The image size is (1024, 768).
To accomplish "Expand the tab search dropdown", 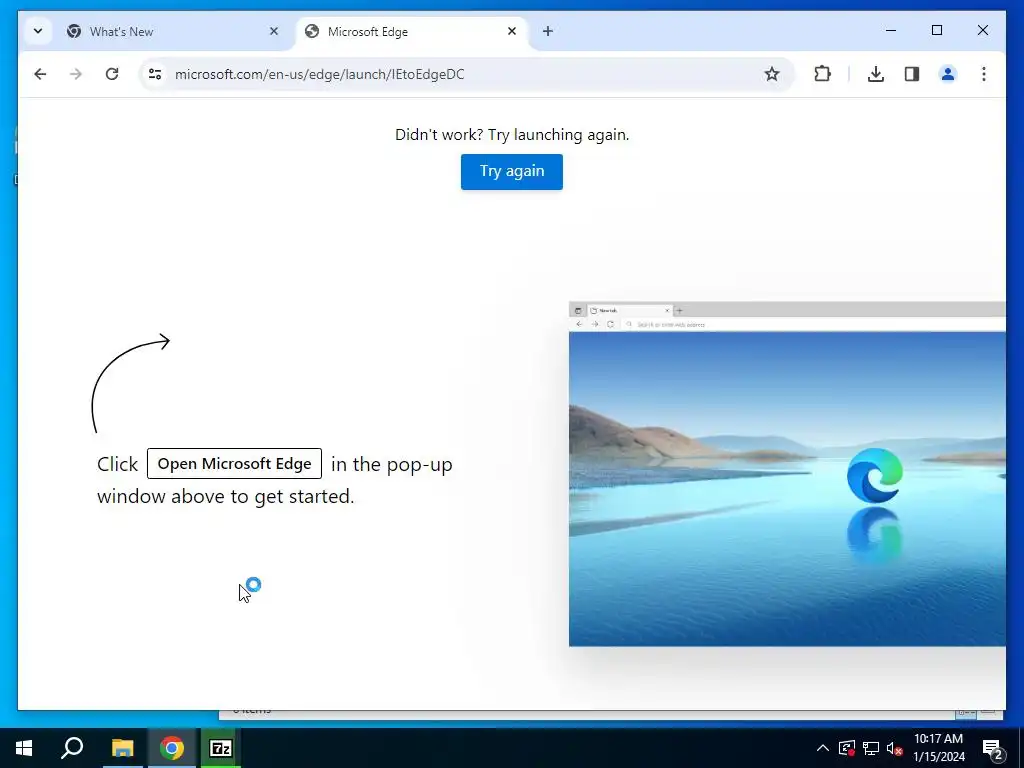I will (x=38, y=31).
